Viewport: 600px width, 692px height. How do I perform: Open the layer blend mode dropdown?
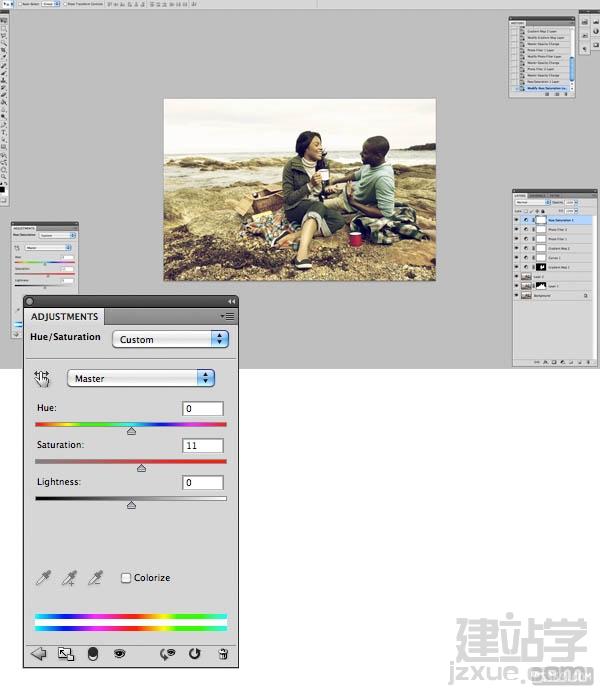(x=532, y=202)
